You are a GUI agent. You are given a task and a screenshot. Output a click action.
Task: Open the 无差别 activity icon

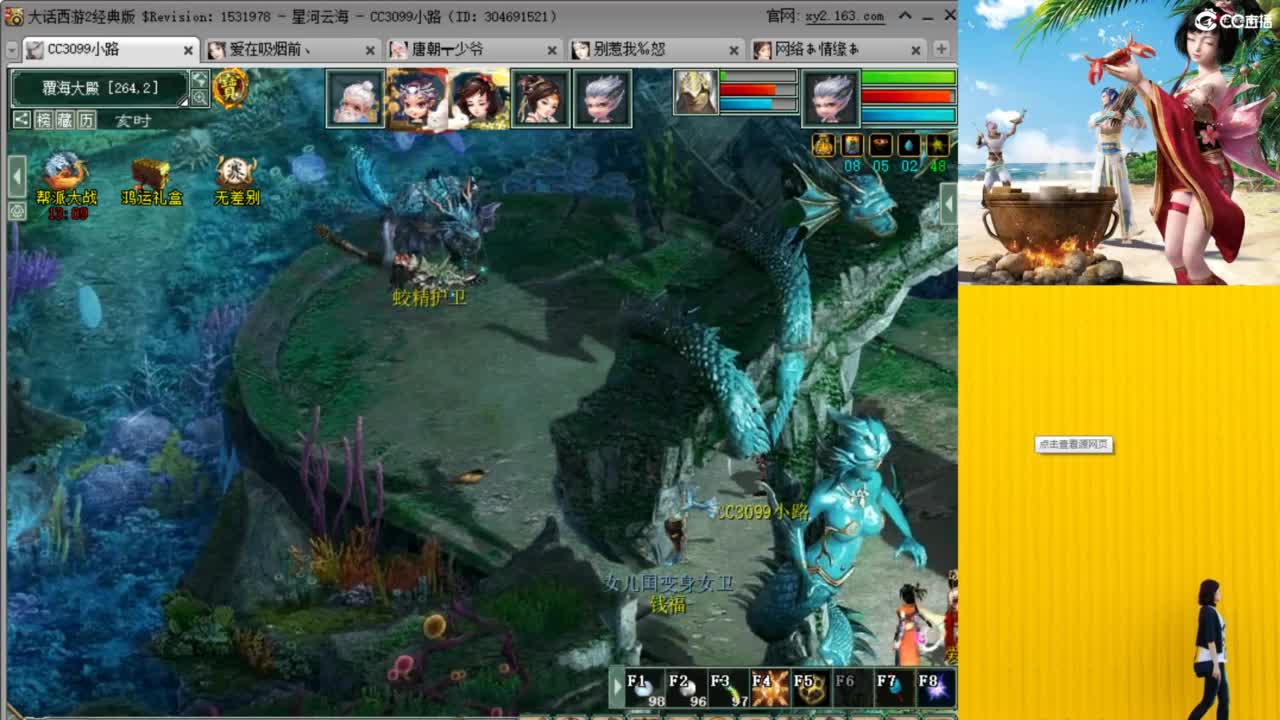[x=237, y=180]
